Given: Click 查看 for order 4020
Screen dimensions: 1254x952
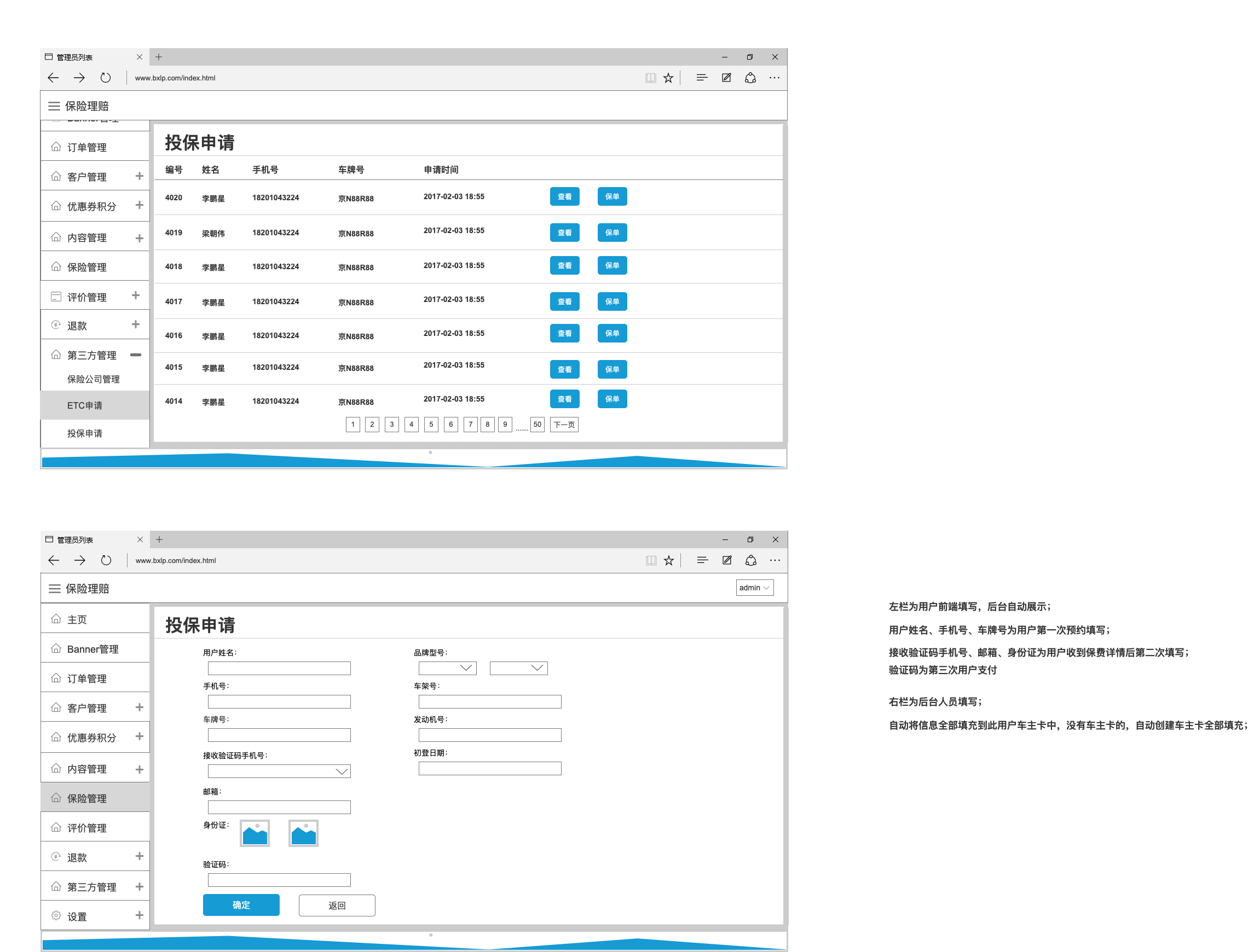Looking at the screenshot, I should (x=565, y=196).
